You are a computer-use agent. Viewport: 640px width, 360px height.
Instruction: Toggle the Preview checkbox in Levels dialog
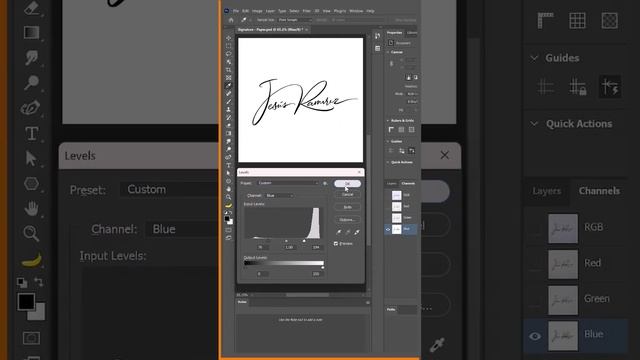[x=336, y=244]
